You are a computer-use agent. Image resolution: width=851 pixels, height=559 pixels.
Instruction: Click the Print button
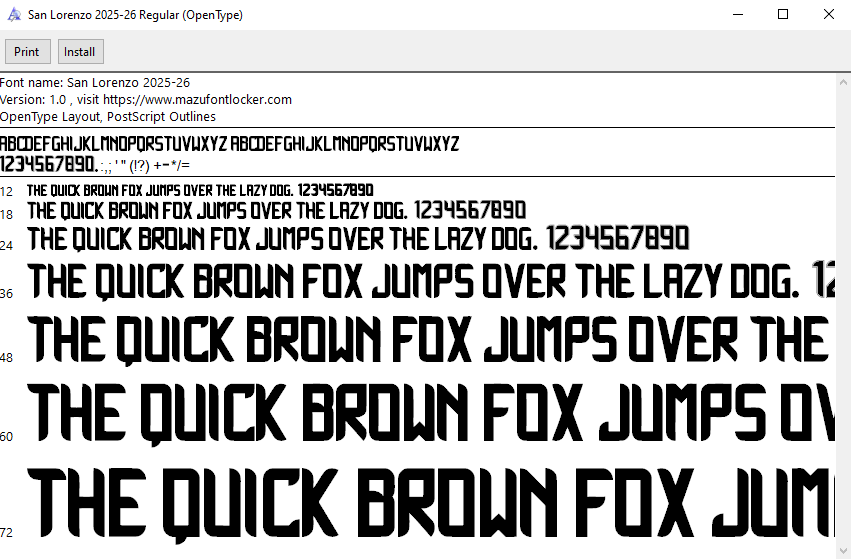[x=27, y=52]
